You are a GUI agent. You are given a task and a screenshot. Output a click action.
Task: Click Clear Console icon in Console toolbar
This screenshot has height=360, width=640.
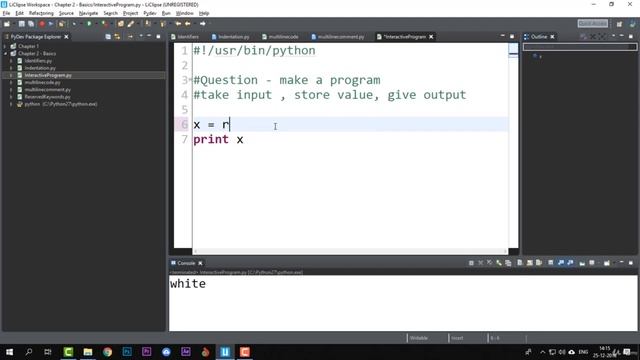point(520,263)
